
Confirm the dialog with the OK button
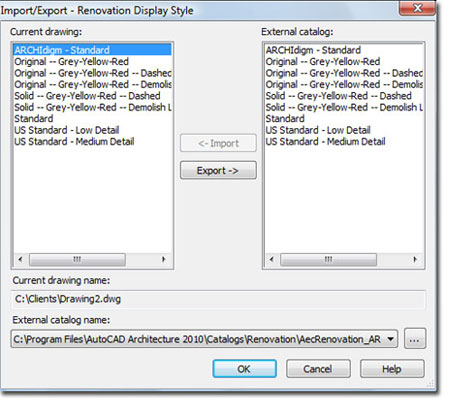[x=244, y=369]
